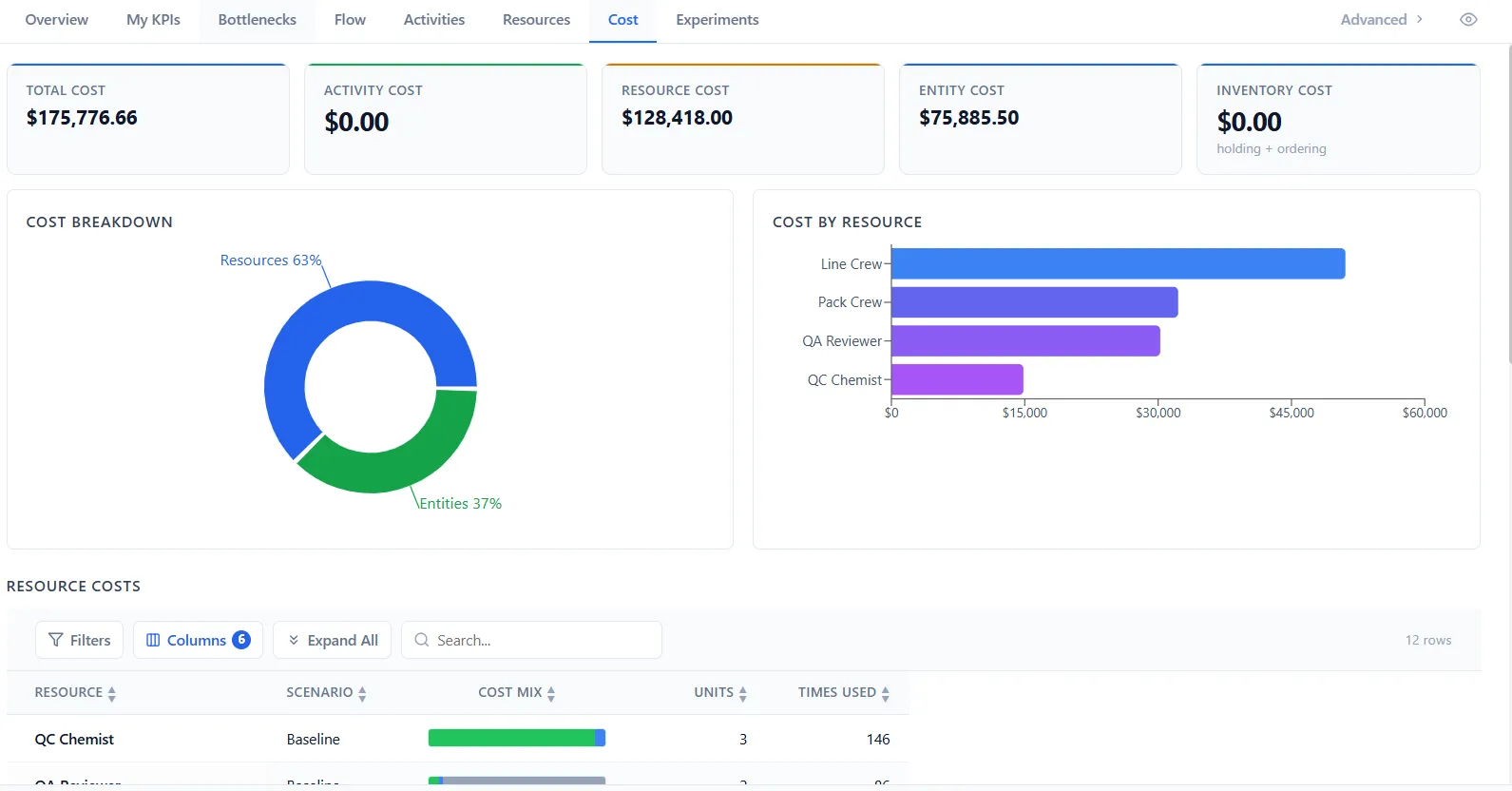Open the Columns chooser
Viewport: 1512px width, 791px height.
[198, 640]
